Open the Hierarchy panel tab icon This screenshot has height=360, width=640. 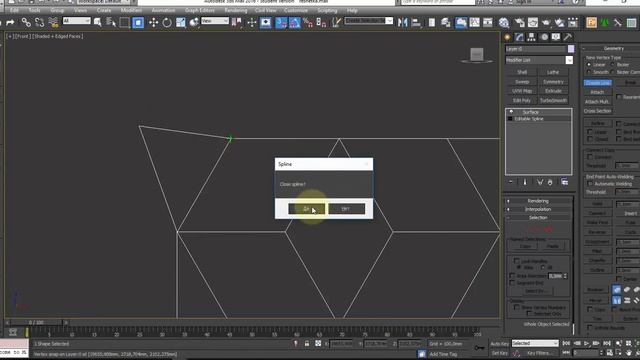pyautogui.click(x=531, y=37)
